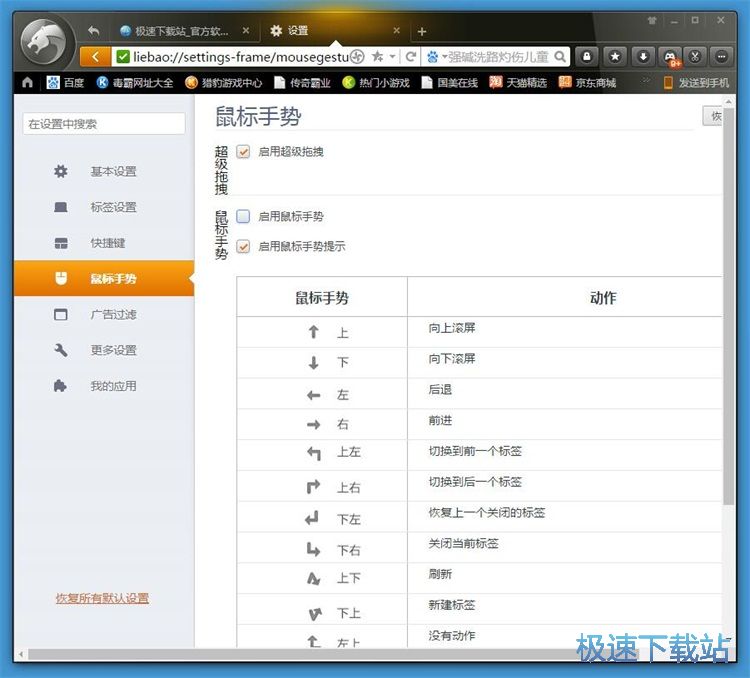Image resolution: width=750 pixels, height=678 pixels.
Task: Click the web search box in toolbar
Action: click(x=496, y=57)
